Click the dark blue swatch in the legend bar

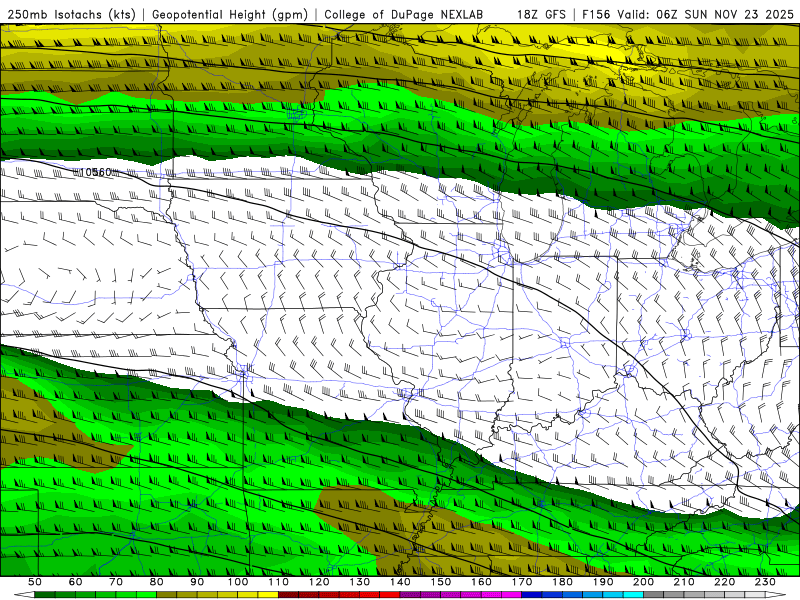(532, 594)
